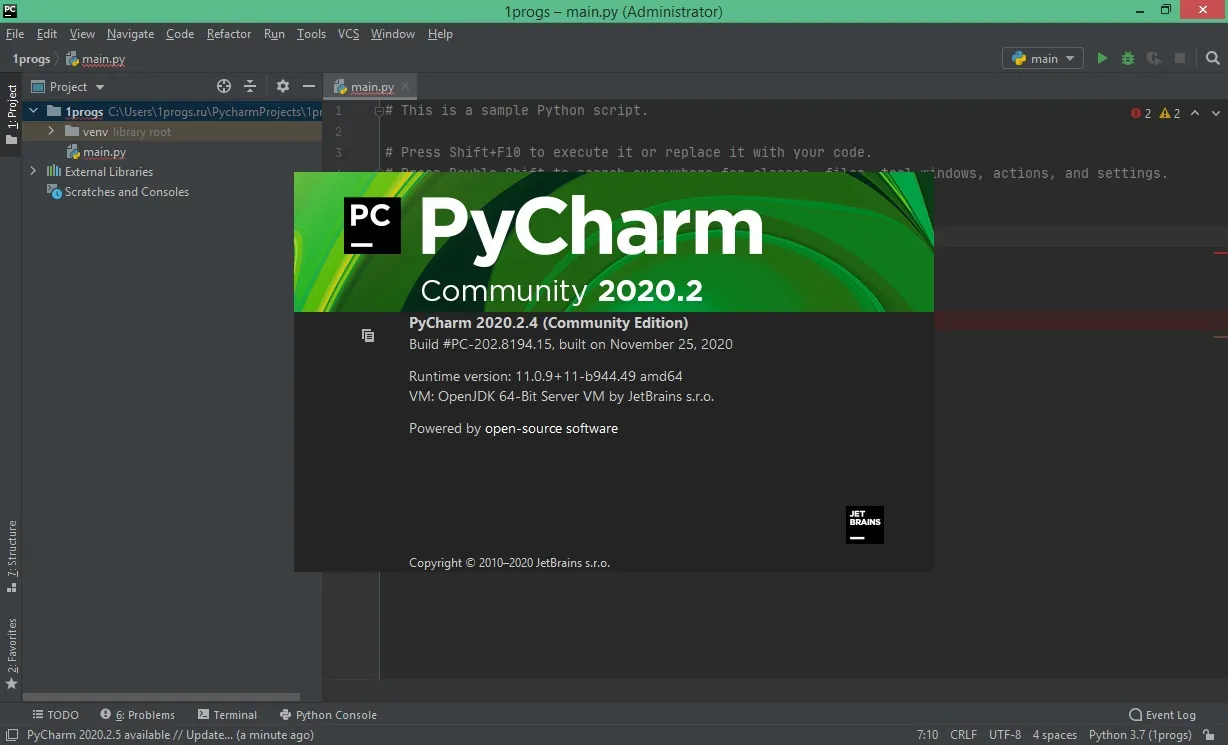Open the VCS menu
This screenshot has height=745, width=1228.
point(348,34)
